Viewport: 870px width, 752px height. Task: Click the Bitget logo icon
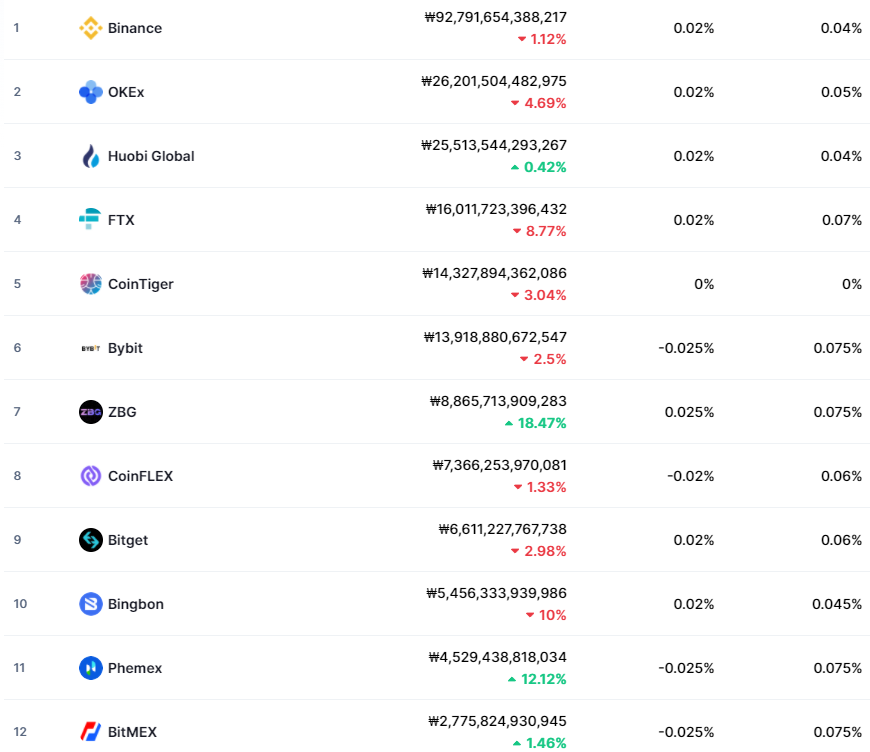pyautogui.click(x=90, y=539)
